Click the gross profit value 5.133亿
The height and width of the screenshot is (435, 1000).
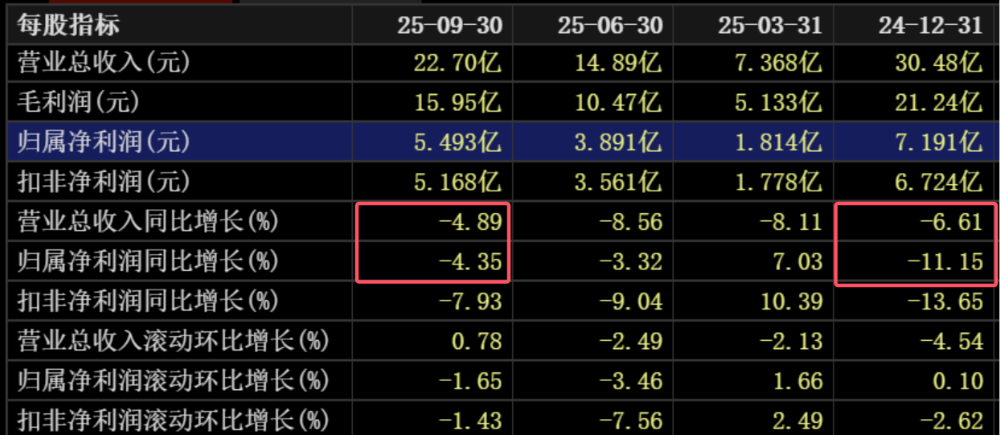(x=778, y=103)
